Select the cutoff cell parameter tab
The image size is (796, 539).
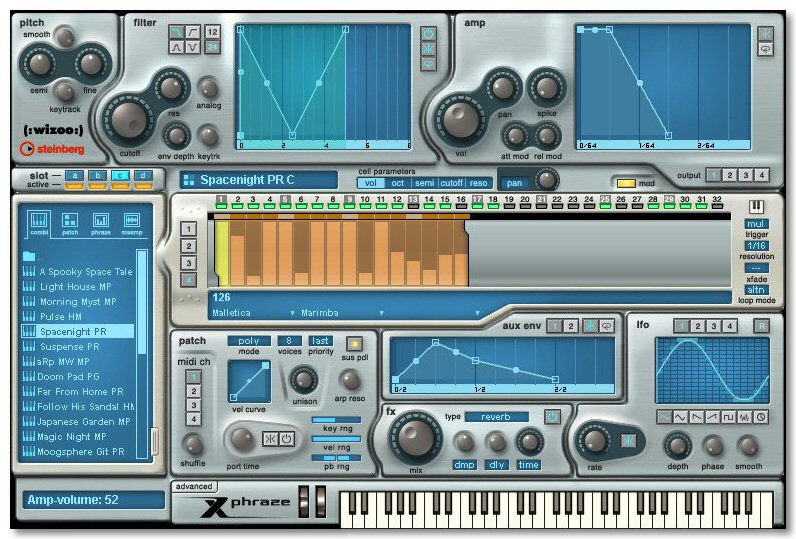click(452, 183)
